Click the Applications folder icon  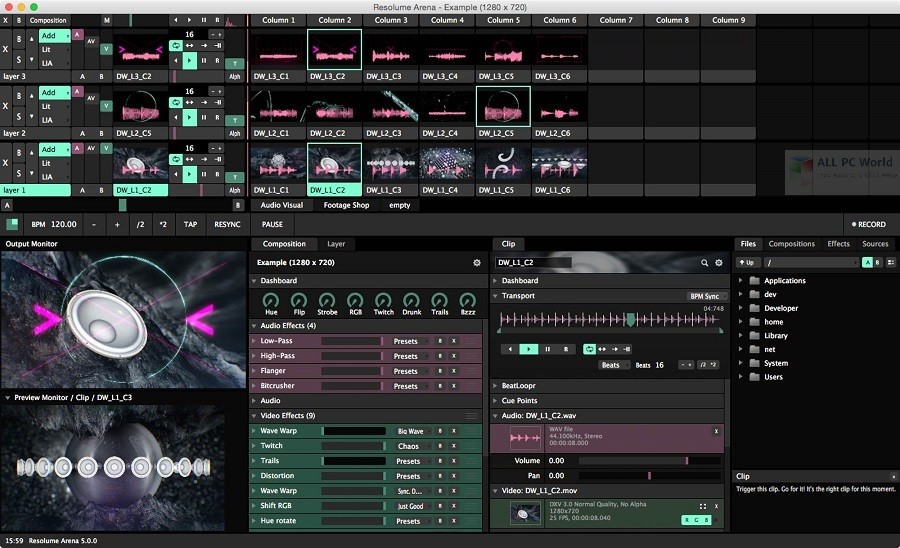click(755, 281)
